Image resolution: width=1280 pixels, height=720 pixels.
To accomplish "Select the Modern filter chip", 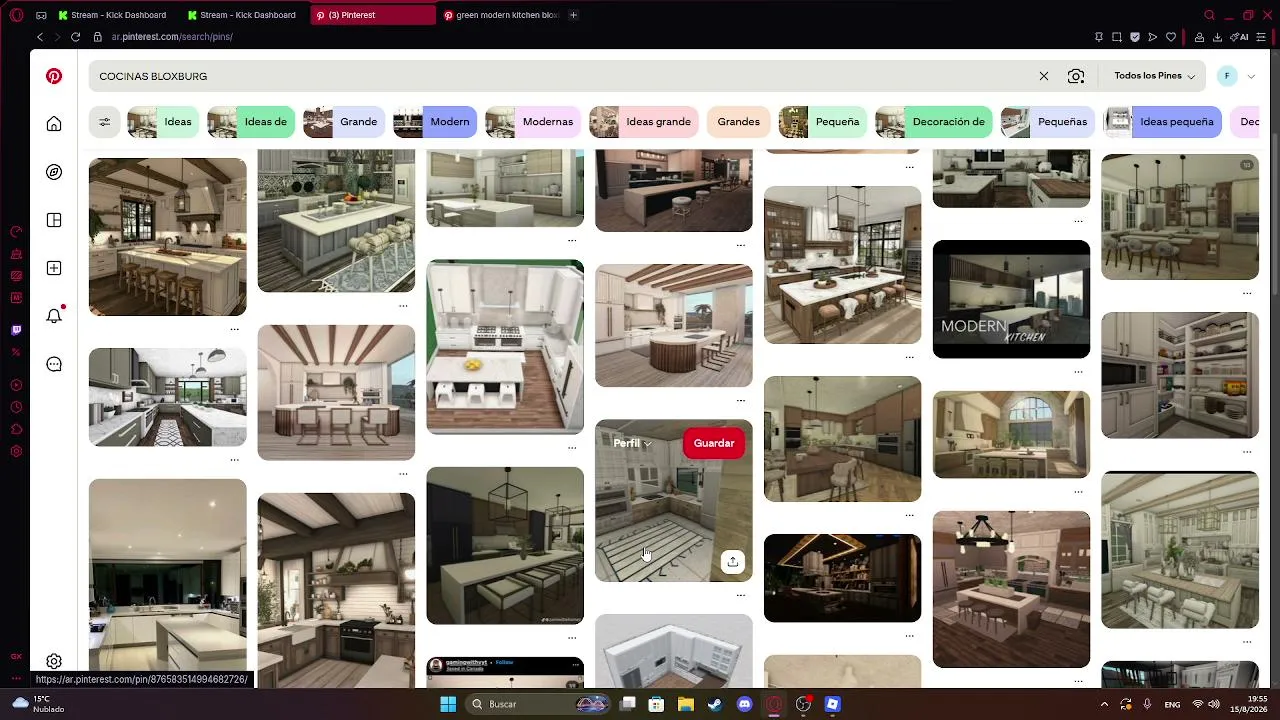I will click(435, 122).
